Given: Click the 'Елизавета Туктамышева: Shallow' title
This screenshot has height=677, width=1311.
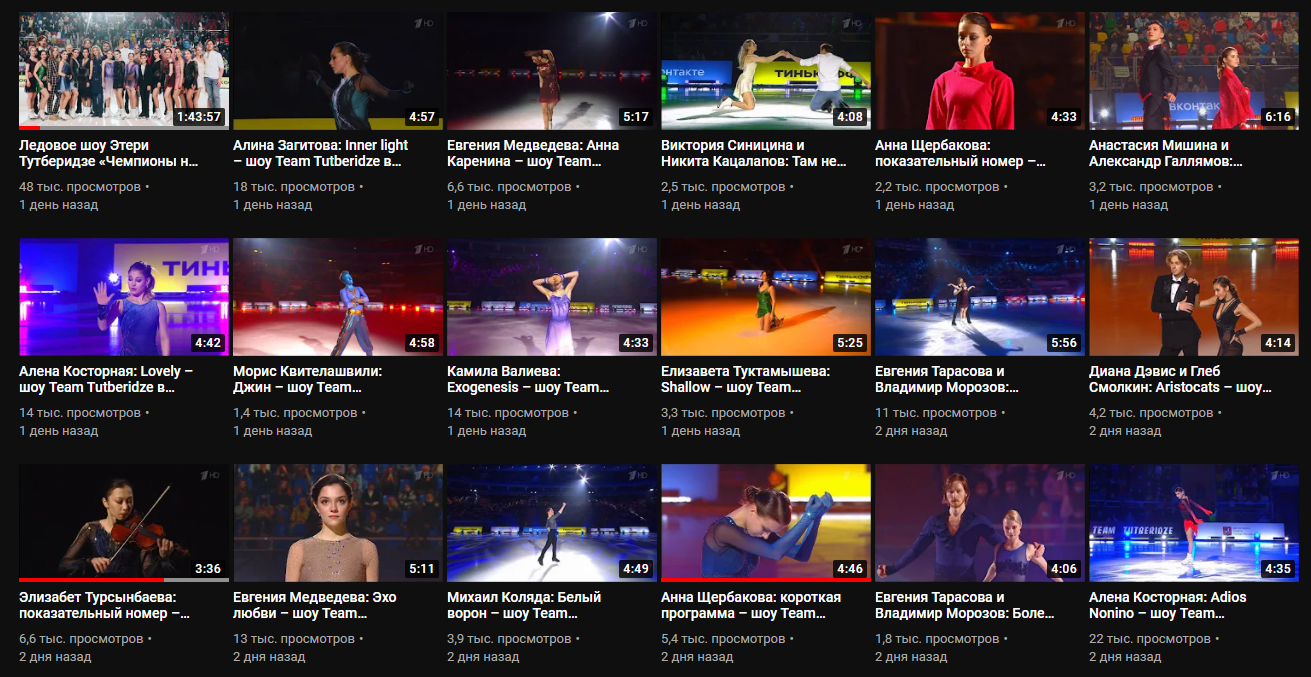Looking at the screenshot, I should coord(745,379).
